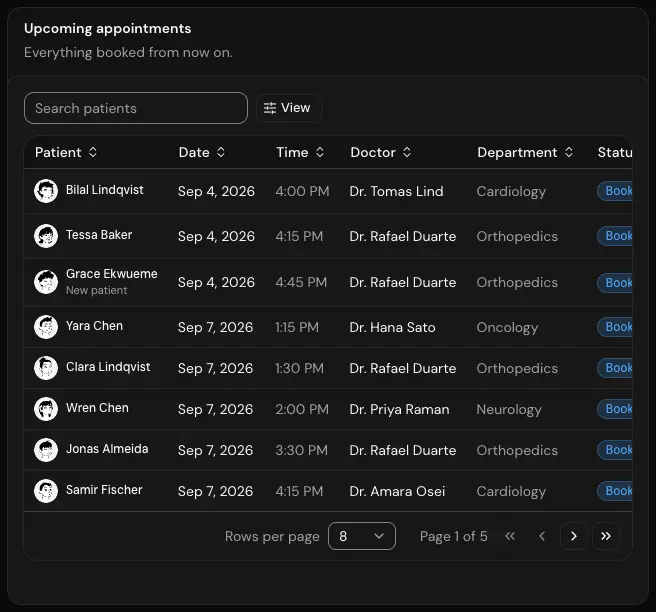Screen dimensions: 656x612
Task: Click Wren Chen's avatar
Action: point(46,409)
